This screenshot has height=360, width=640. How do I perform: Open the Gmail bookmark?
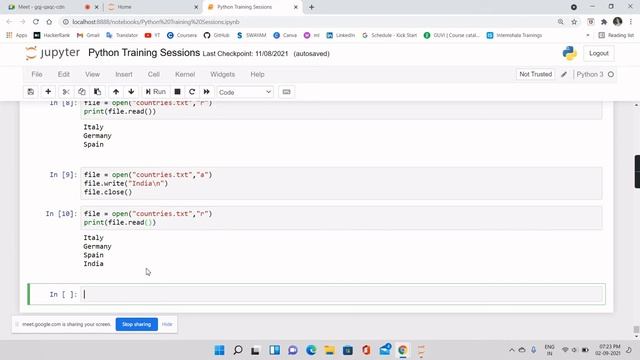[x=88, y=36]
